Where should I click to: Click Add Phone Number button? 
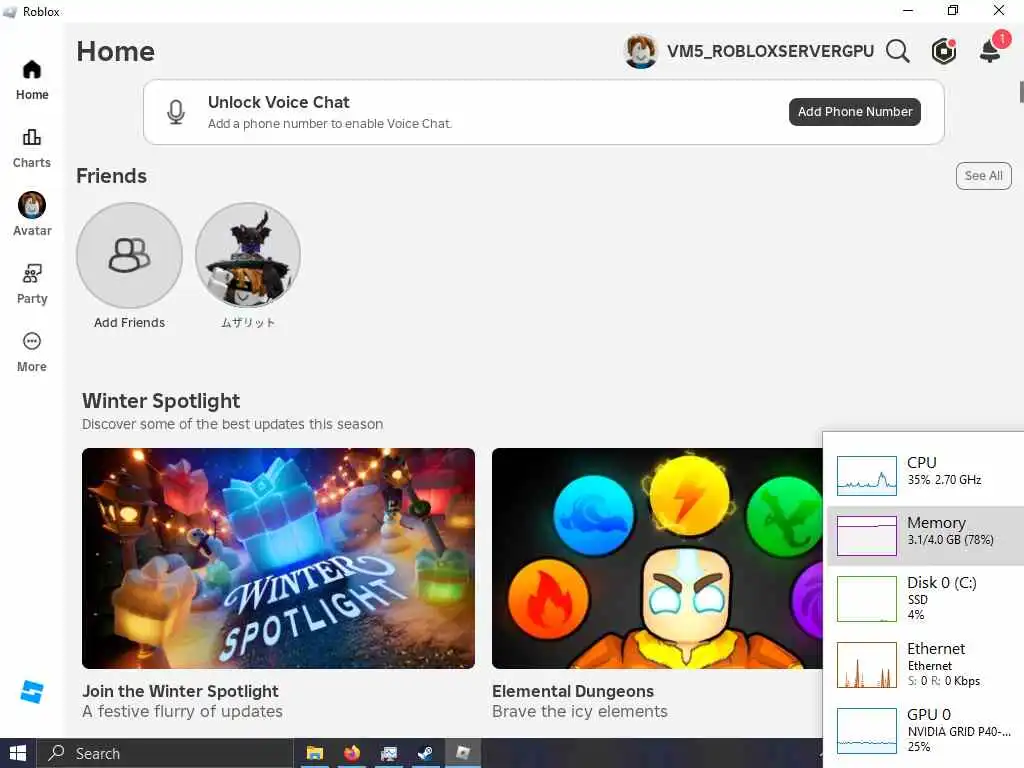(x=855, y=112)
